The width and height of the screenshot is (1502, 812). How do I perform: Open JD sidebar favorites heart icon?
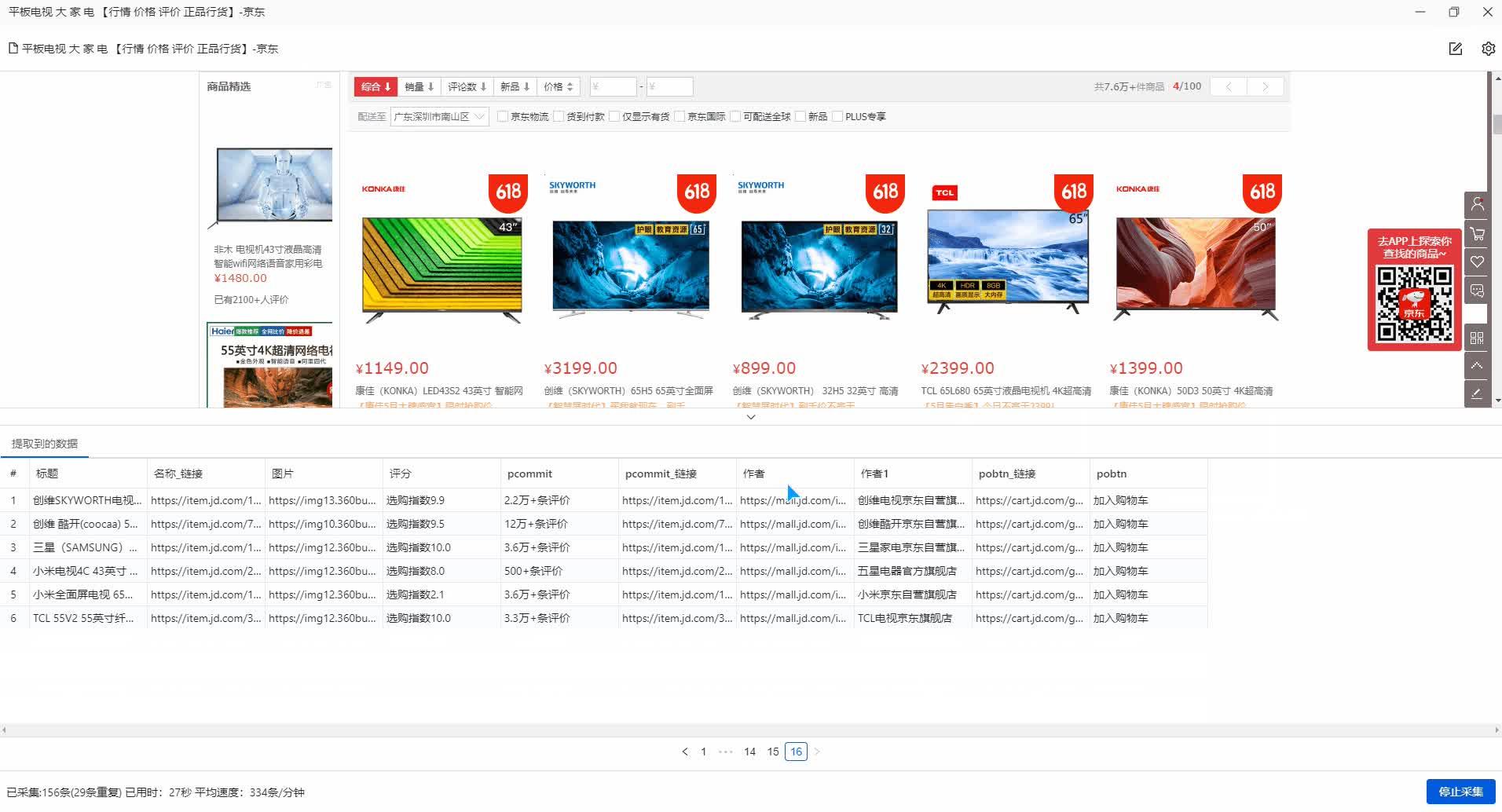click(1477, 262)
